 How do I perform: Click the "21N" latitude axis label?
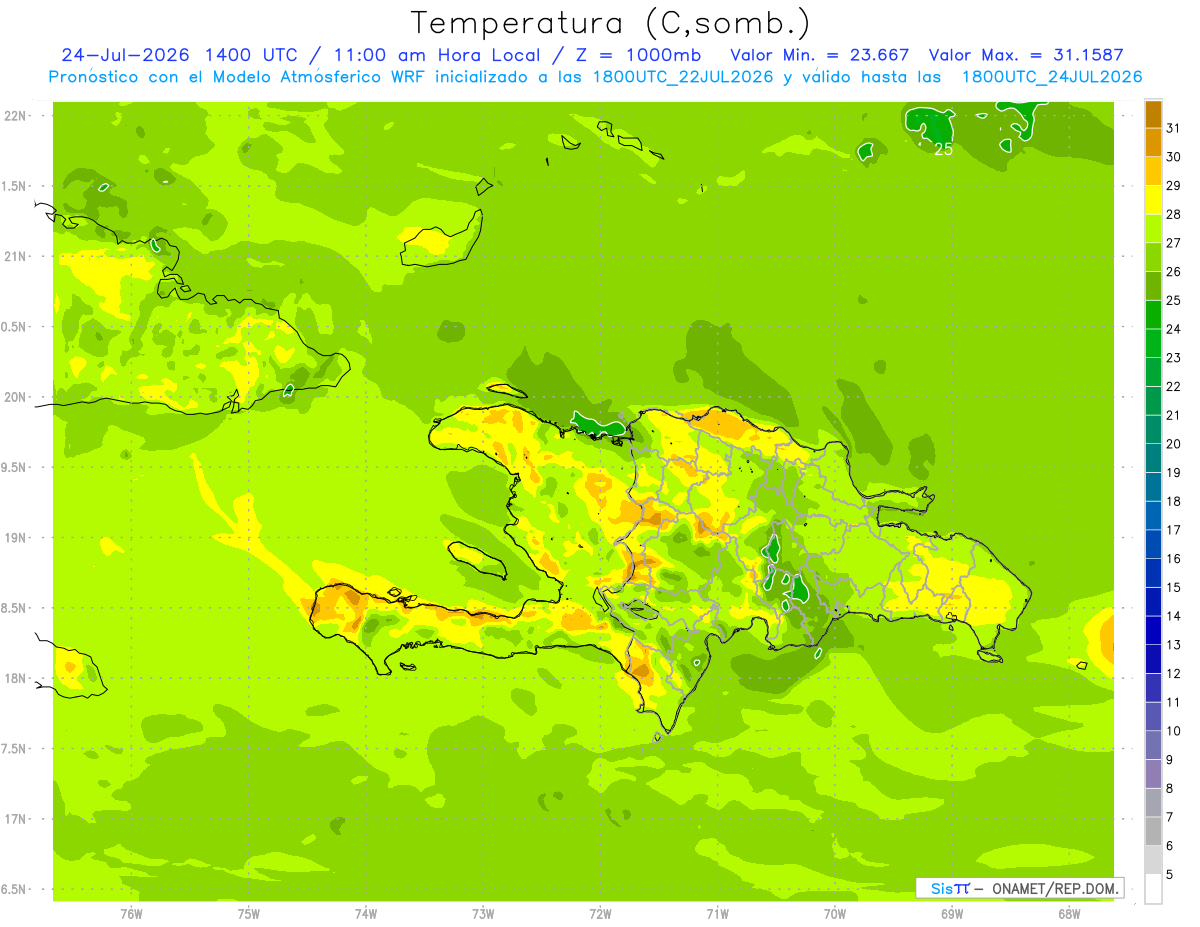click(x=15, y=257)
